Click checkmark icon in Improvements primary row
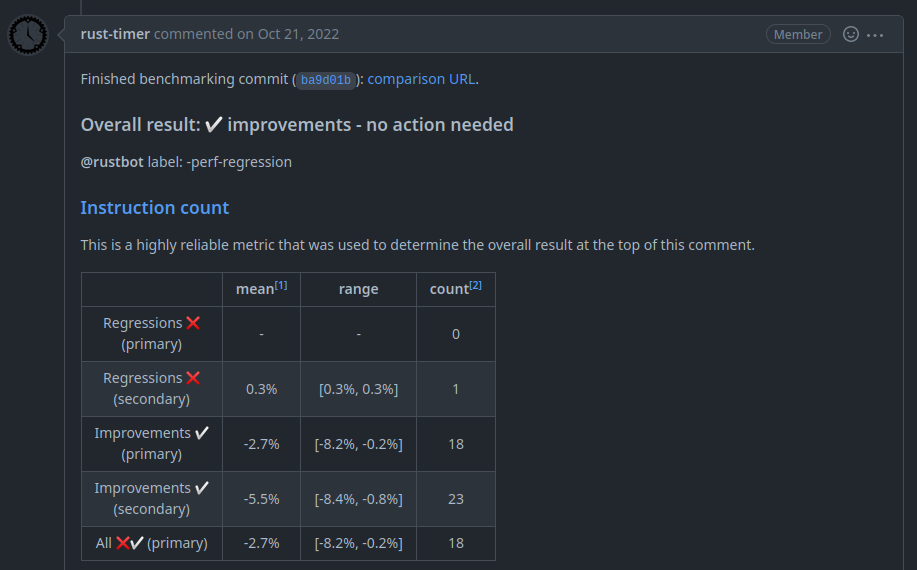Viewport: 917px width, 570px height. pyautogui.click(x=202, y=433)
